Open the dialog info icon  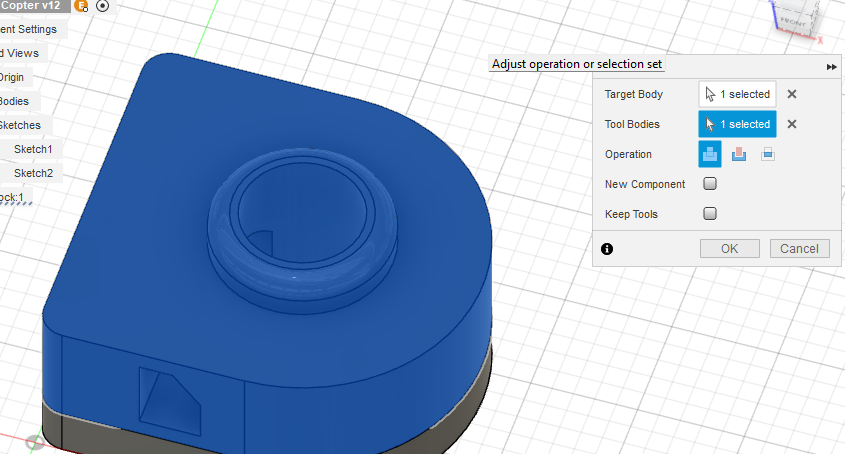click(x=607, y=249)
